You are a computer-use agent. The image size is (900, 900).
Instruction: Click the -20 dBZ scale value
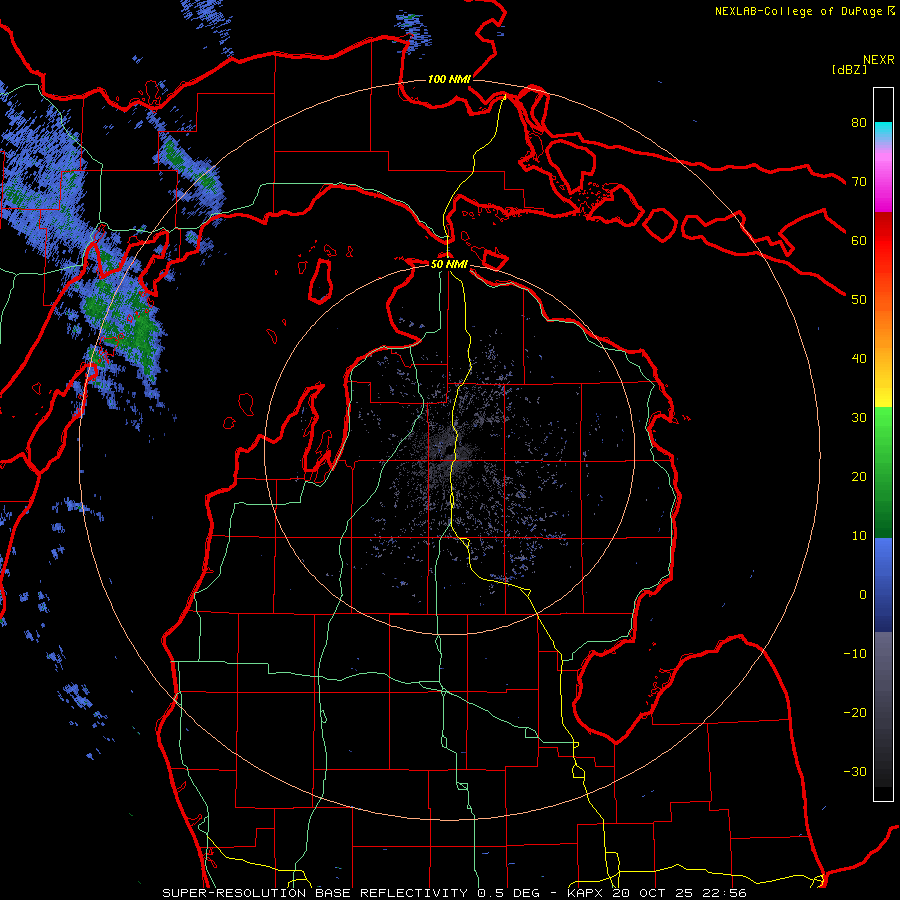(x=855, y=712)
